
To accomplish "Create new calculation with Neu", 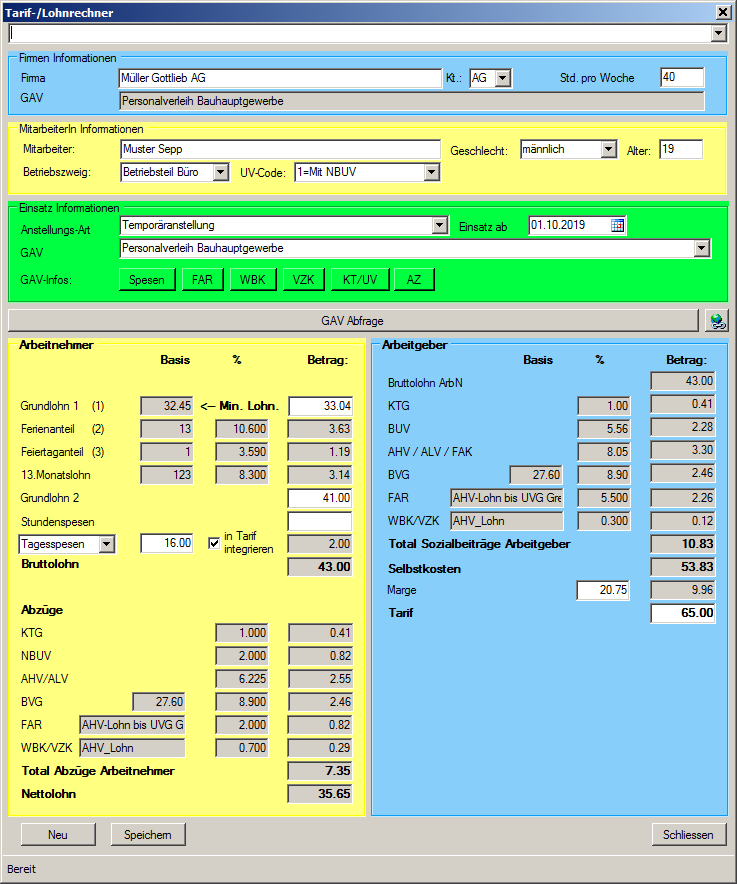I will click(x=58, y=834).
